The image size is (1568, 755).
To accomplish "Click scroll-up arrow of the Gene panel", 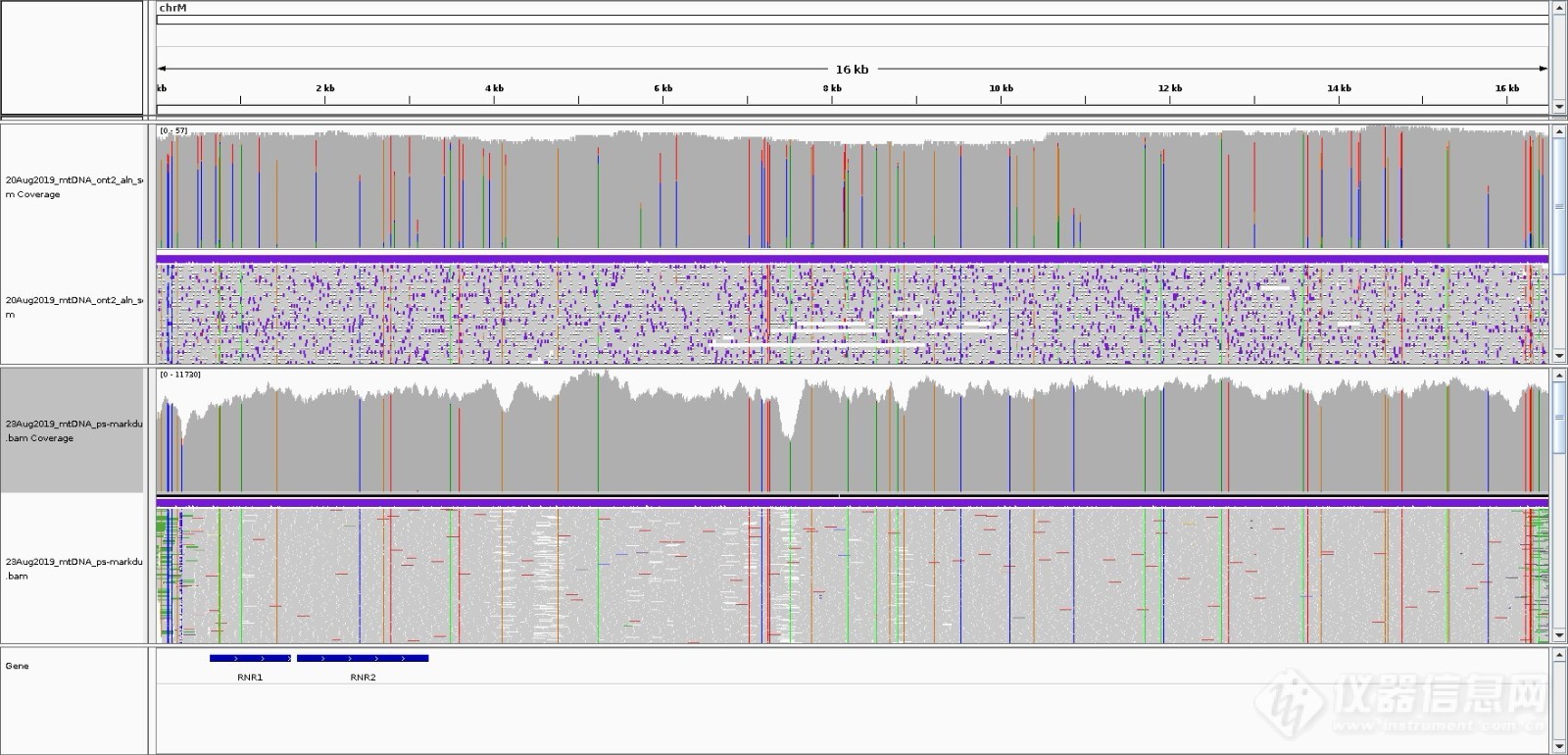I will click(x=1559, y=654).
